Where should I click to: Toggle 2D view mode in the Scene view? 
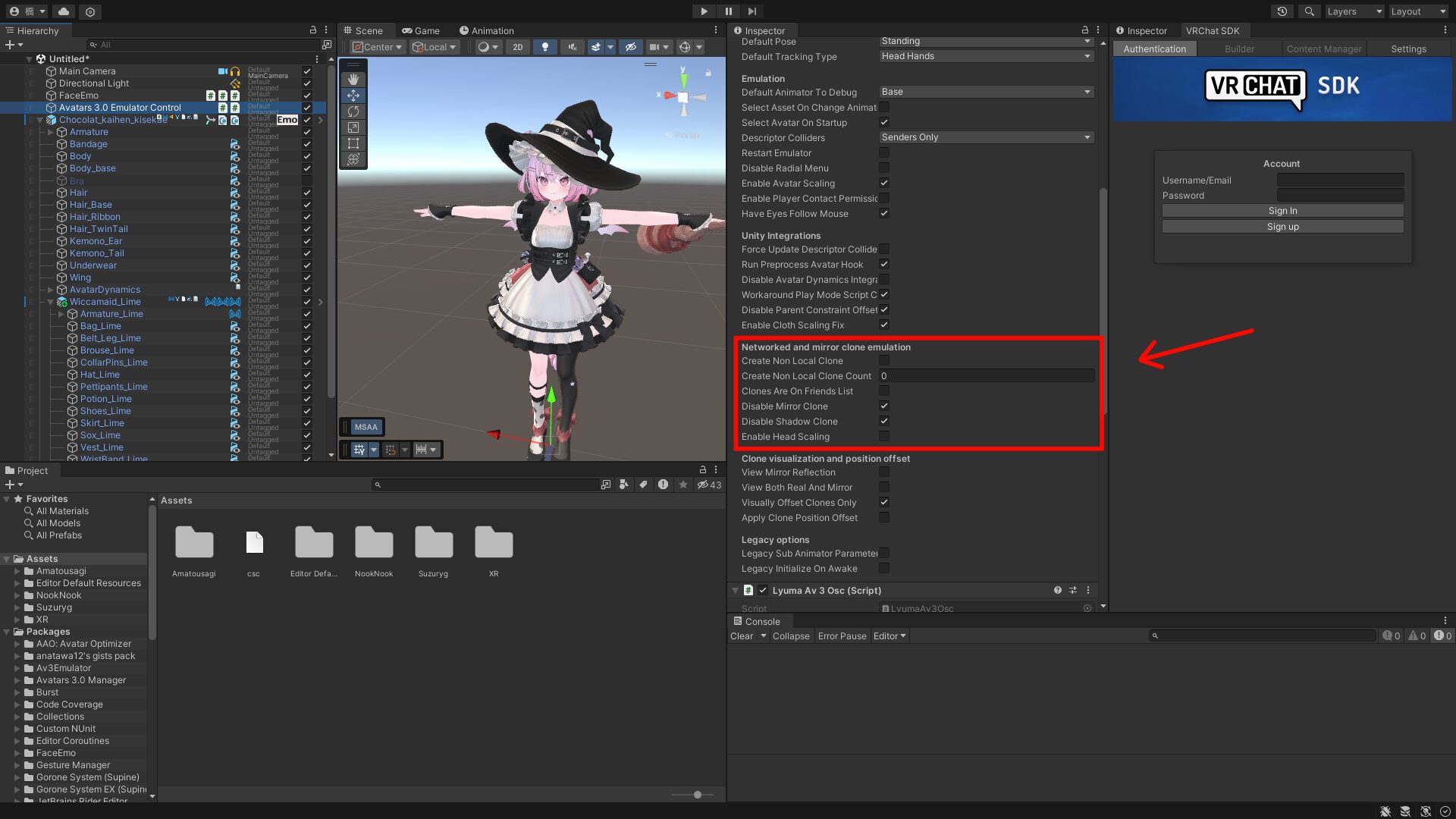[x=518, y=47]
